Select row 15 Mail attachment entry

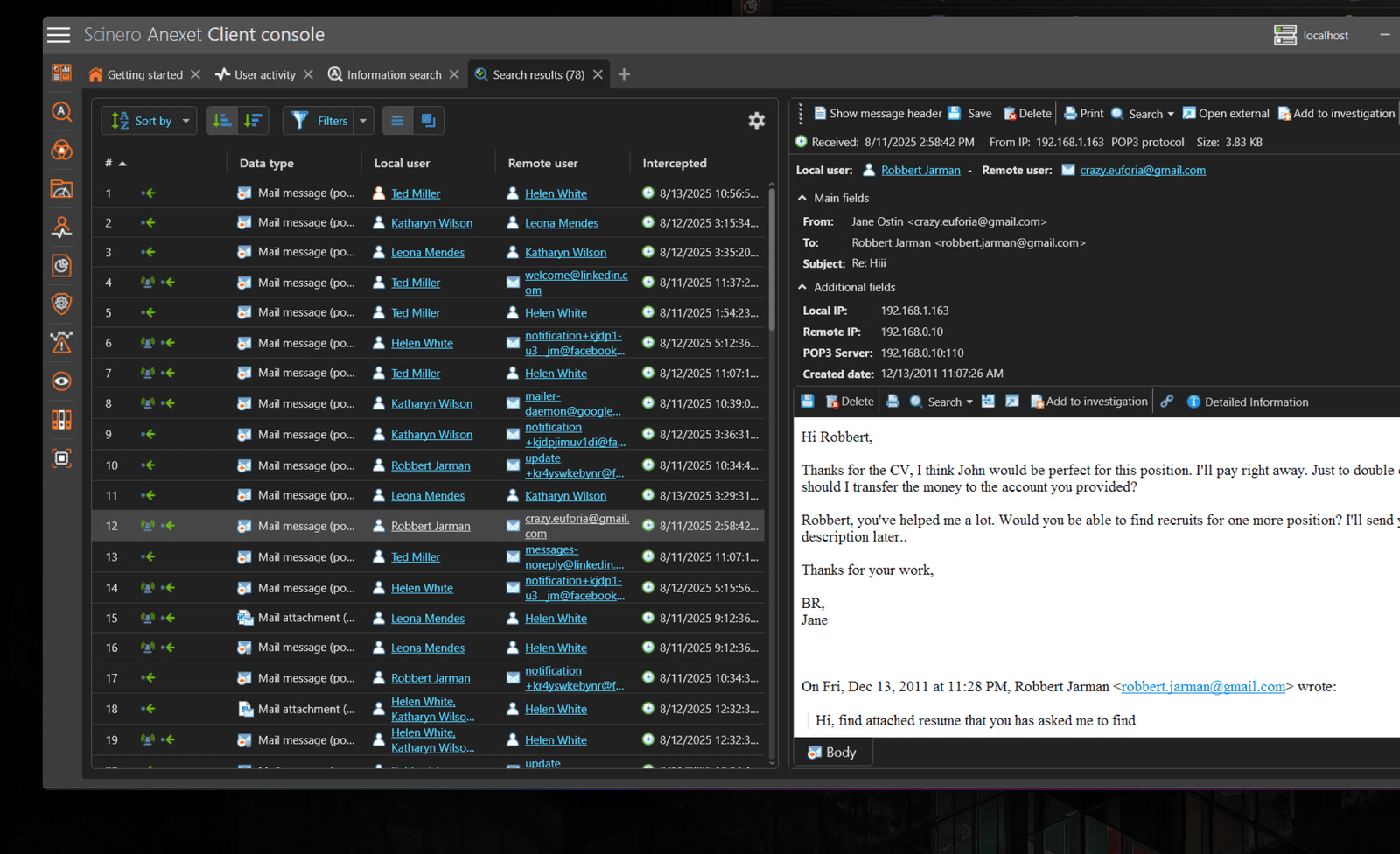coord(428,618)
